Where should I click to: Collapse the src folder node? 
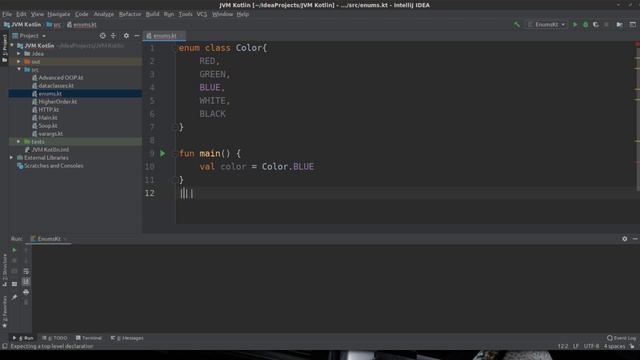click(19, 69)
